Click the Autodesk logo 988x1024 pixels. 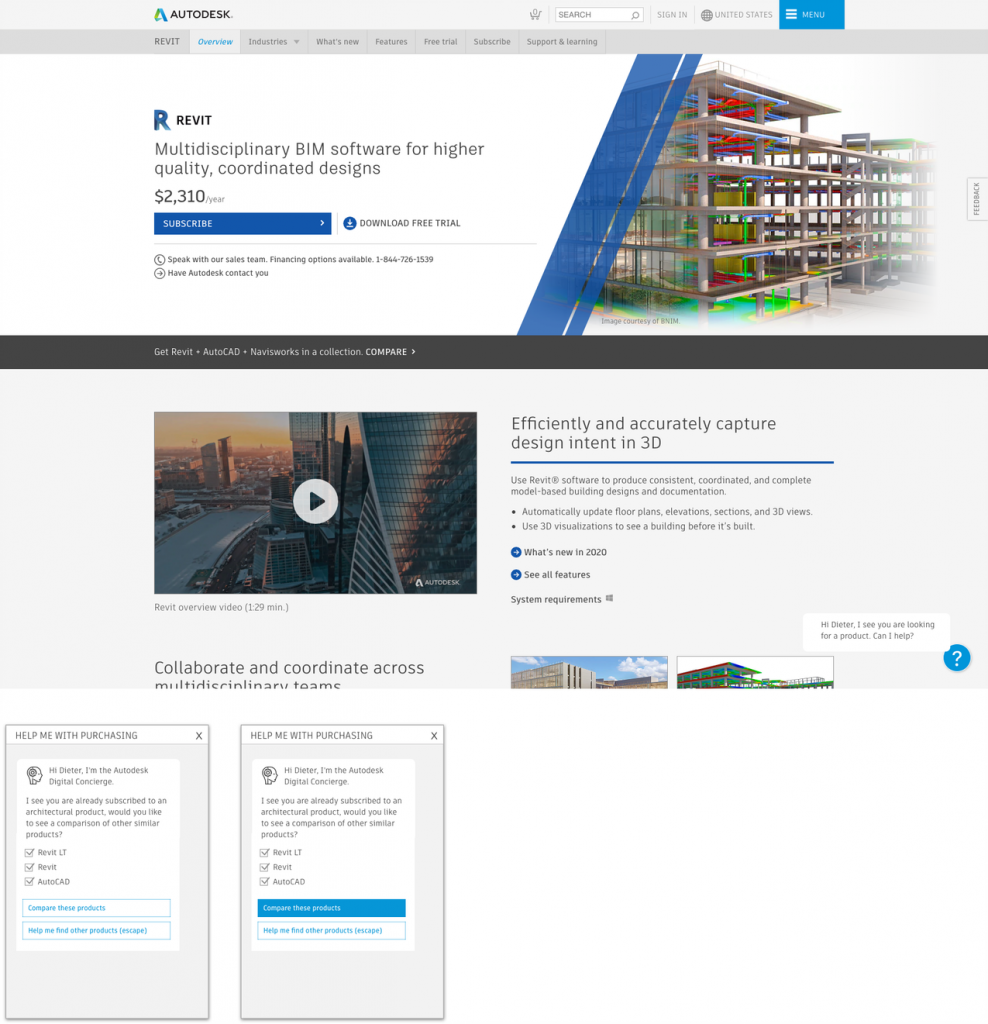coord(193,14)
